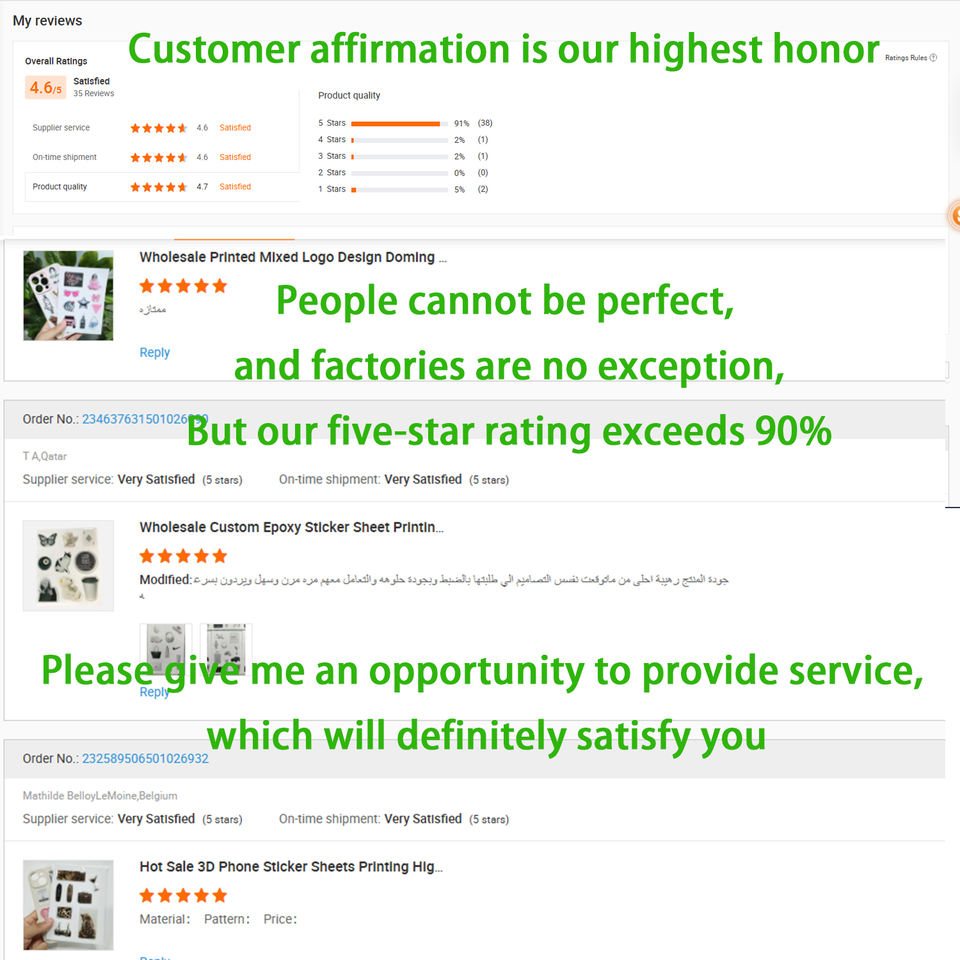Click the Supplier service star rating
Viewport: 960px width, 960px height.
point(158,128)
